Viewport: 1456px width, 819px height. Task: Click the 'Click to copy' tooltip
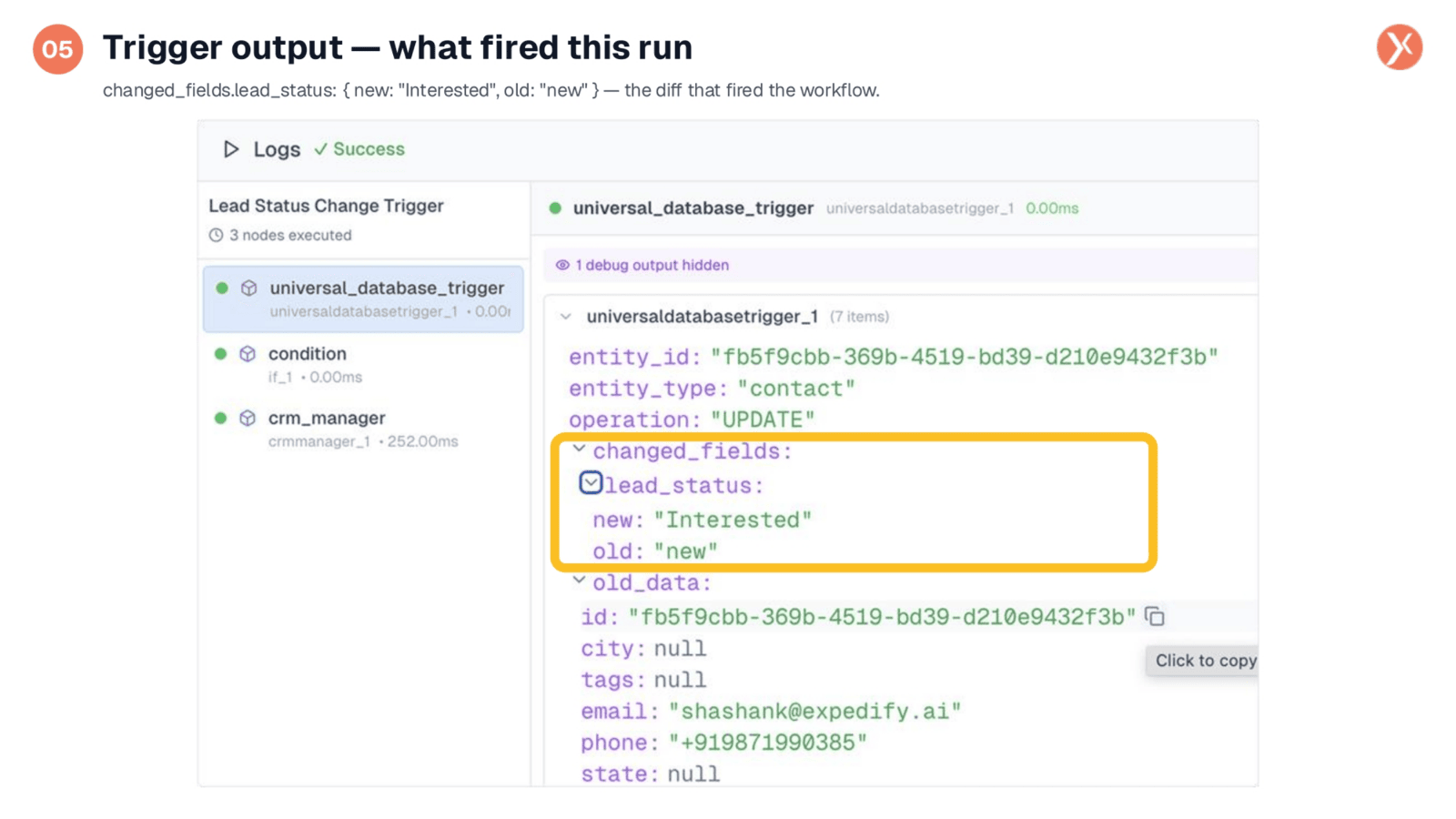point(1202,661)
